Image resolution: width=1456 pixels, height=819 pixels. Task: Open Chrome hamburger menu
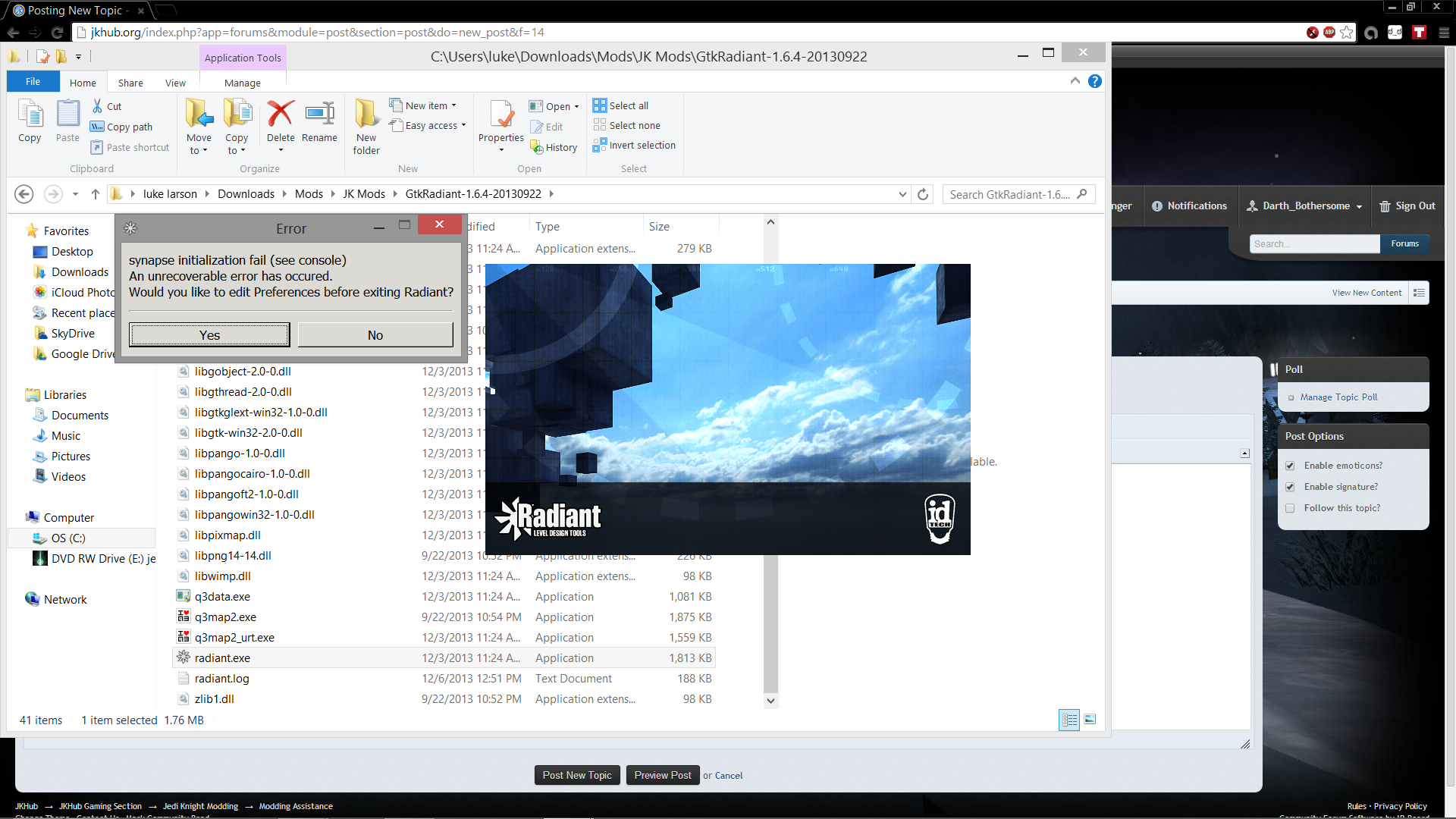tap(1444, 33)
